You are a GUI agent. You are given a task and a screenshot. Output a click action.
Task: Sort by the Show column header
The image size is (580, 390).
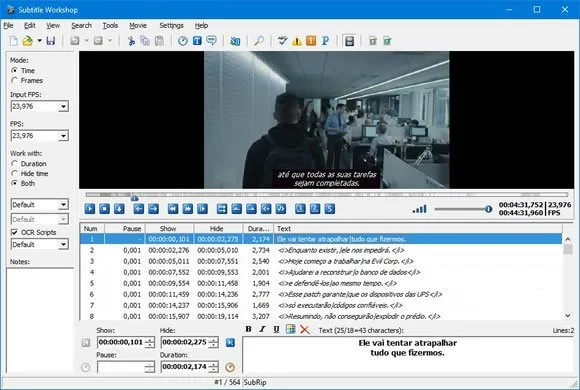(x=169, y=228)
